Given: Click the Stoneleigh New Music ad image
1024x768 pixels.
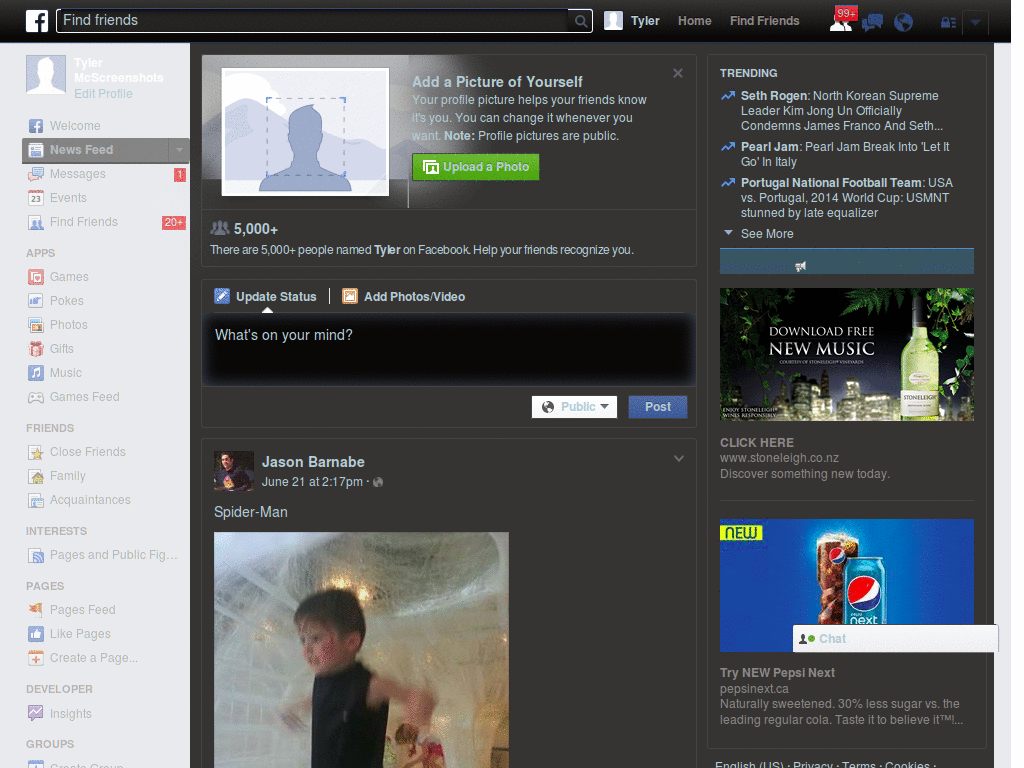Looking at the screenshot, I should (x=846, y=355).
